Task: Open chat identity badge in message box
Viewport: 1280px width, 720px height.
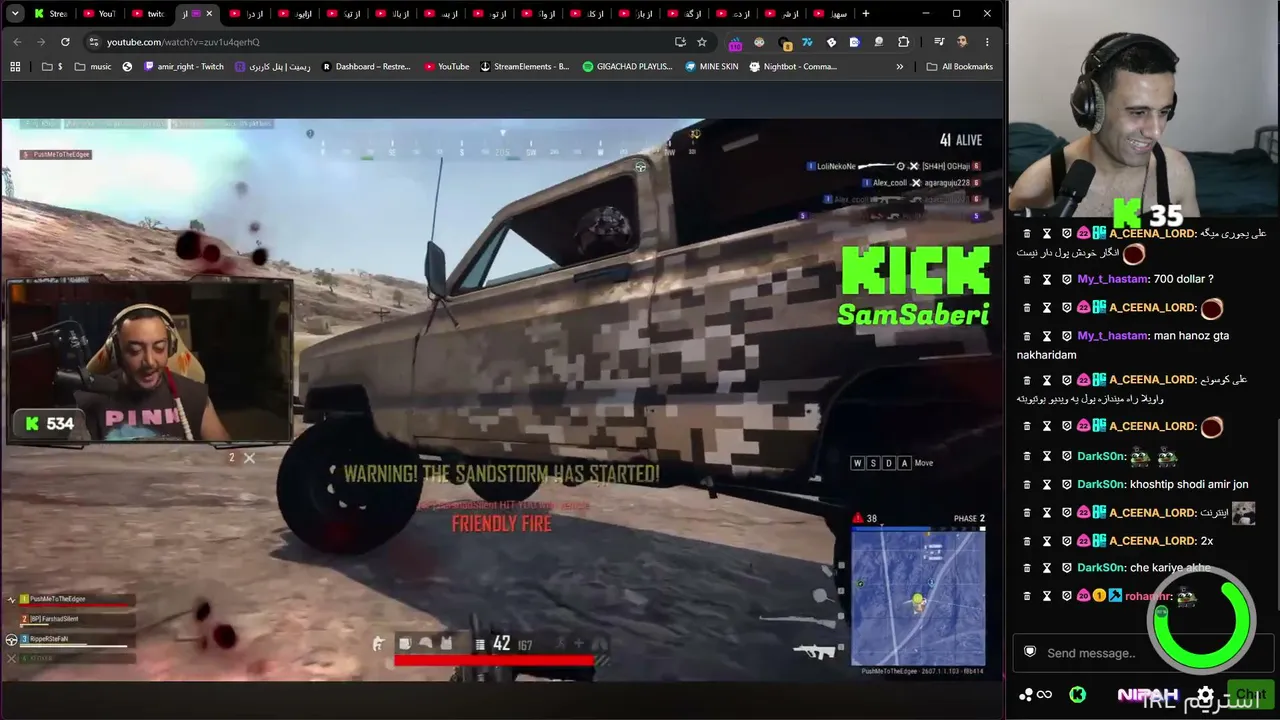Action: (1030, 652)
